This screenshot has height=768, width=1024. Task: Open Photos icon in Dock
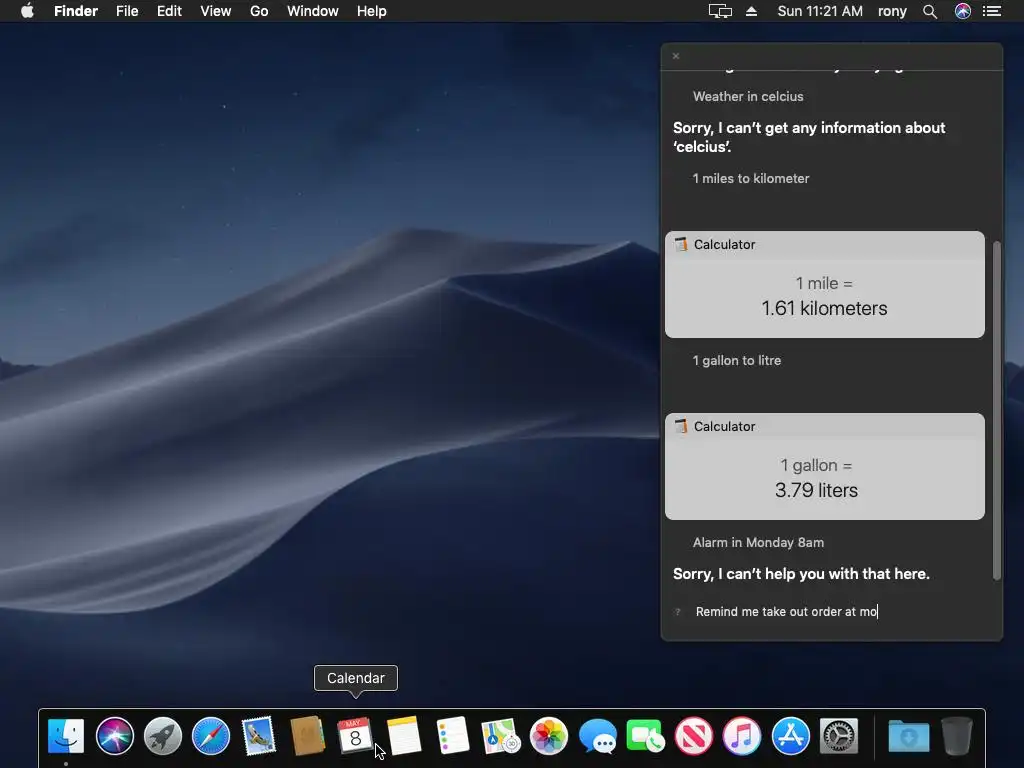(549, 736)
